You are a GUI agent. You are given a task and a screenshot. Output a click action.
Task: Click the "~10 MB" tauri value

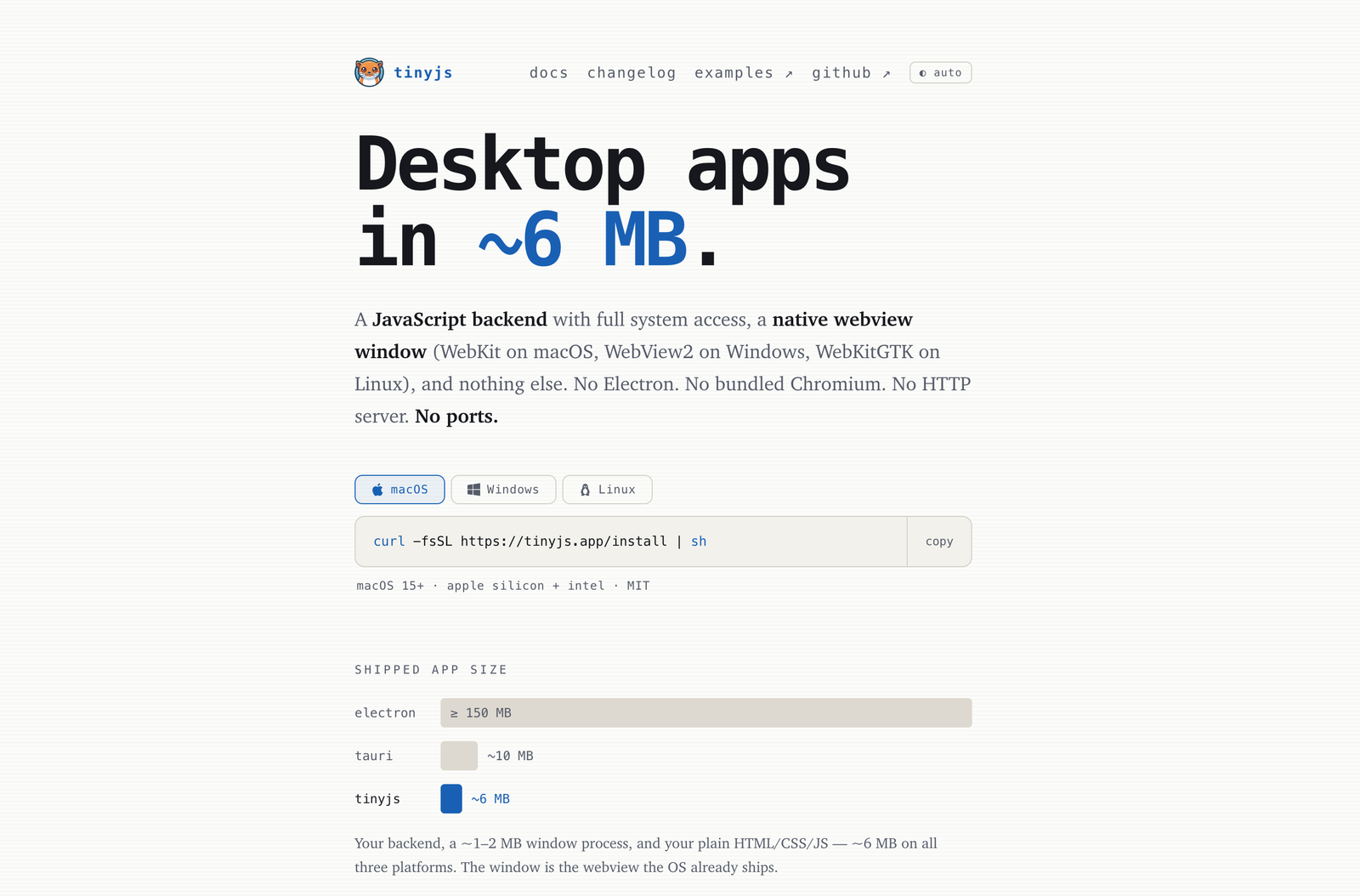510,756
